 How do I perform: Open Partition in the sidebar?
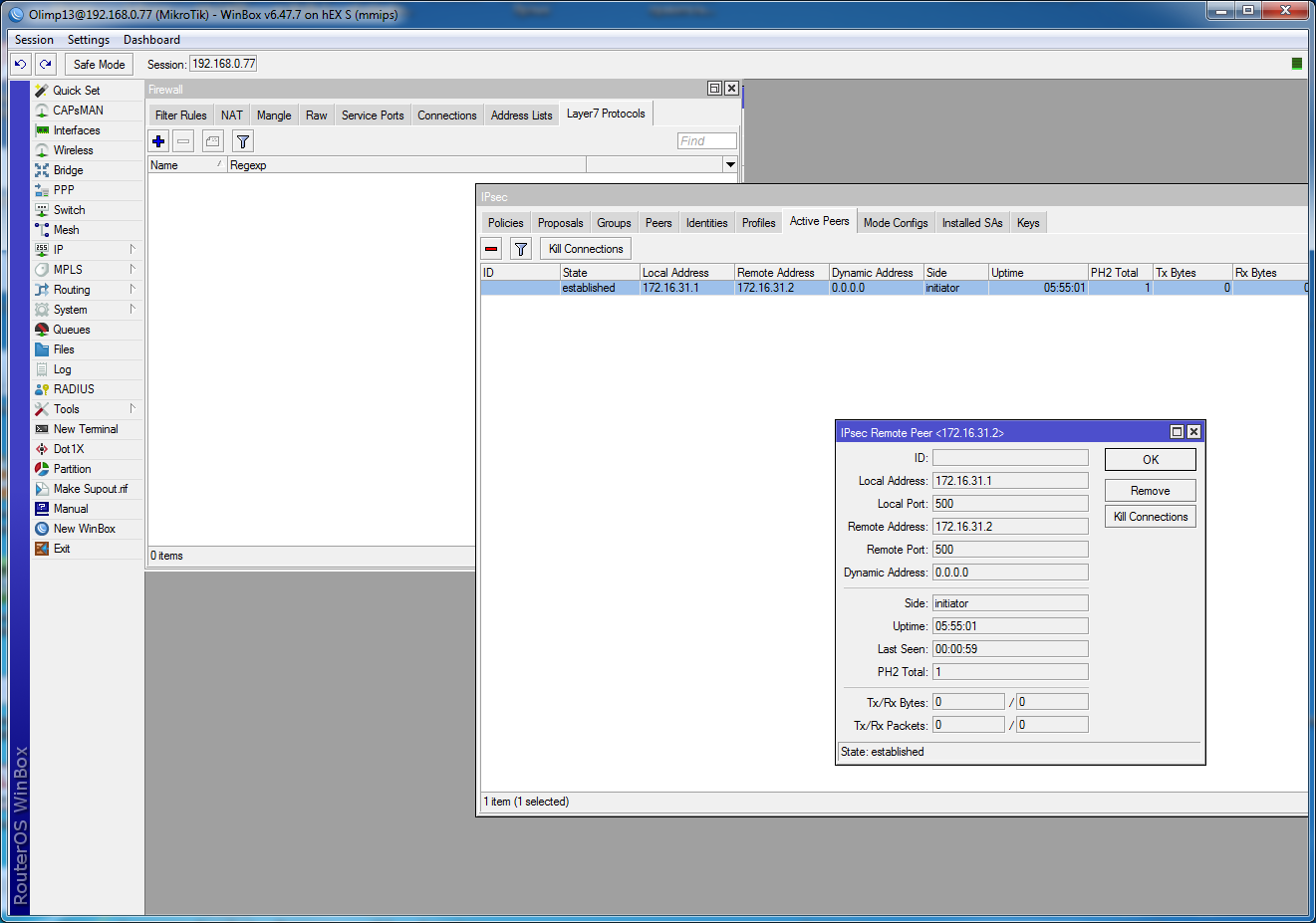[x=72, y=469]
